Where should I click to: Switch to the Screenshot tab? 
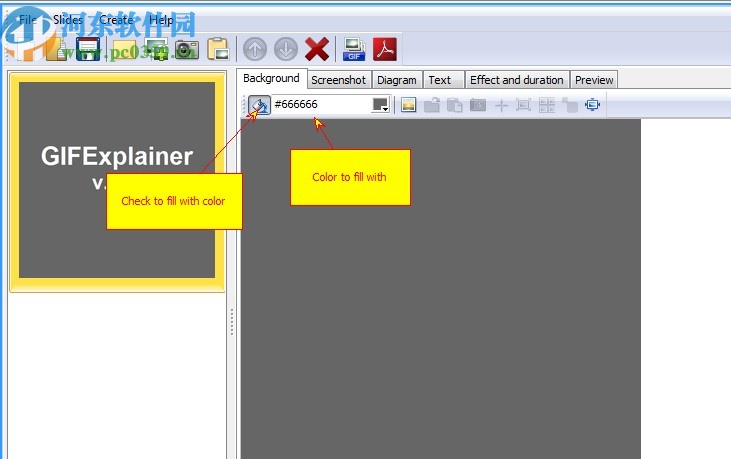[x=338, y=80]
